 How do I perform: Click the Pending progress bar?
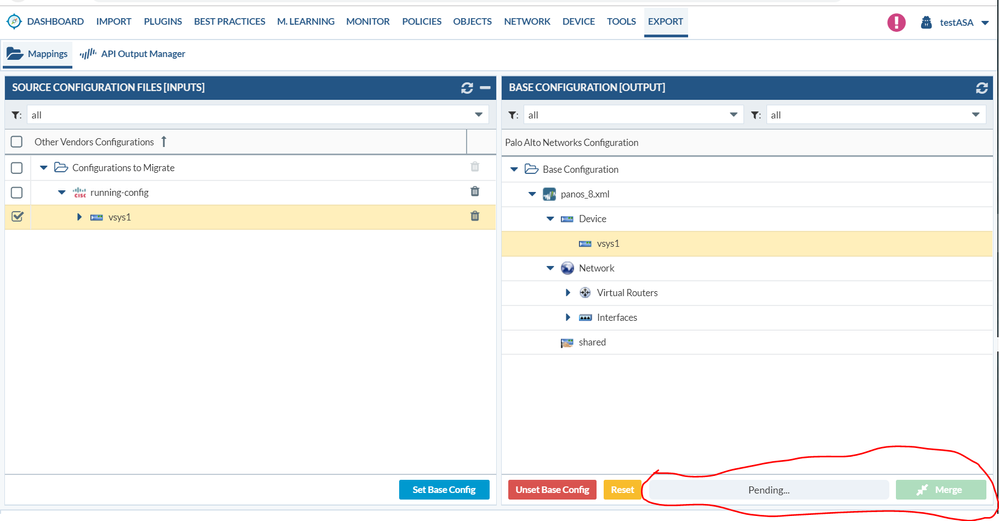[x=768, y=490]
